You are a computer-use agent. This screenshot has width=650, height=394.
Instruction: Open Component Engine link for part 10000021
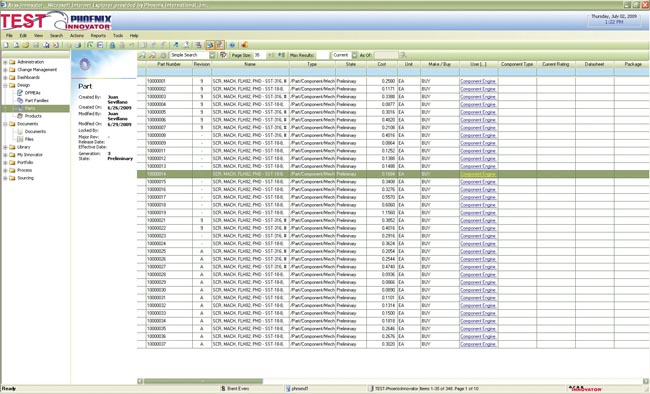(478, 221)
